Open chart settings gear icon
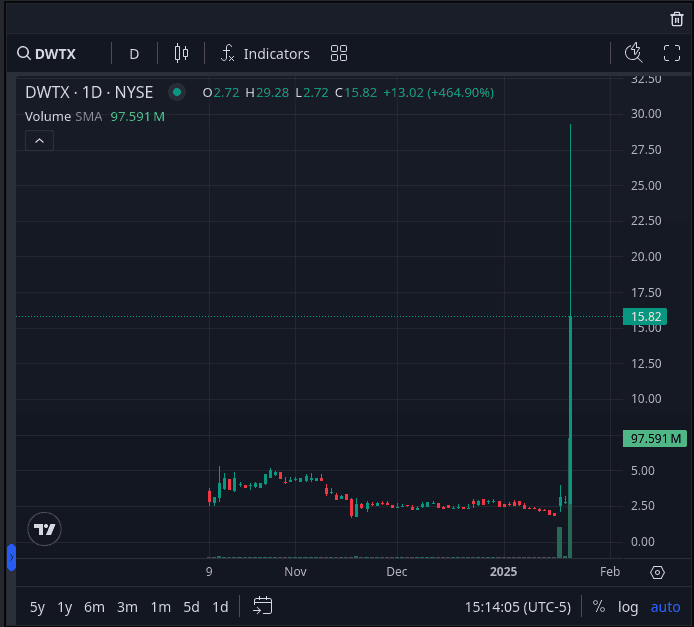The width and height of the screenshot is (694, 627). [x=657, y=572]
